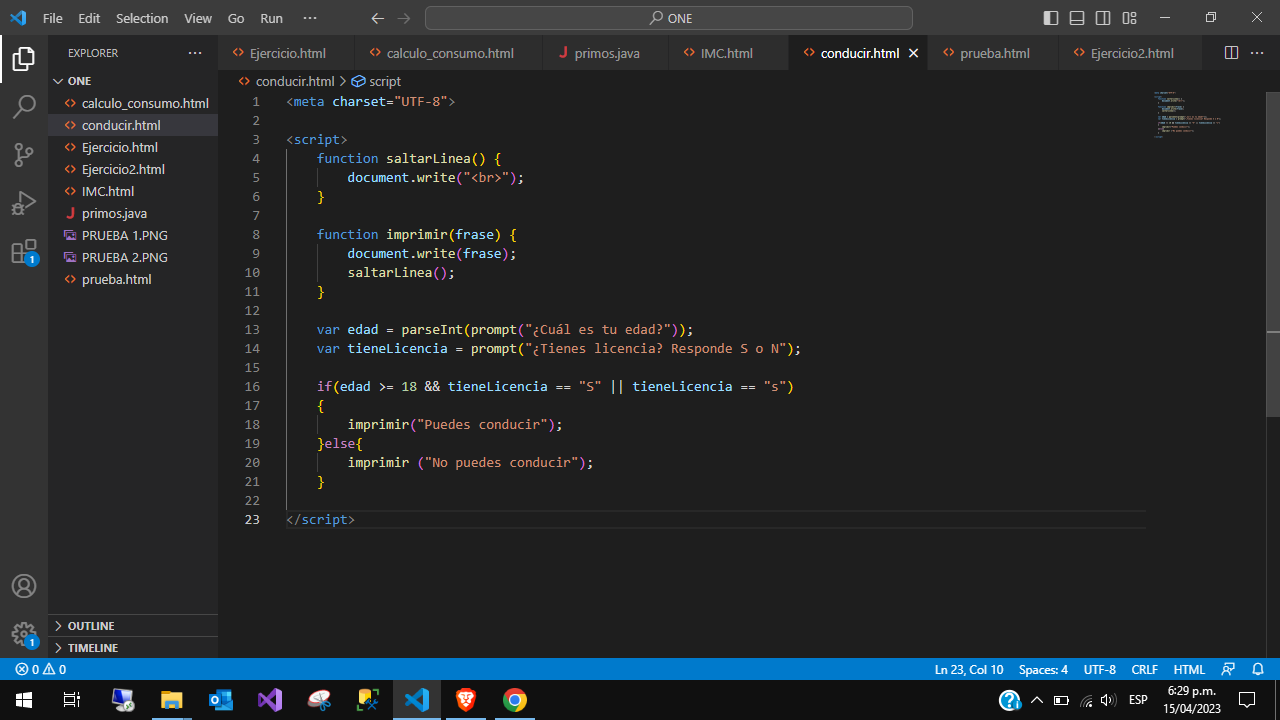Open PRUEBA 1.PNG in Explorer
Viewport: 1280px width, 720px height.
click(133, 235)
